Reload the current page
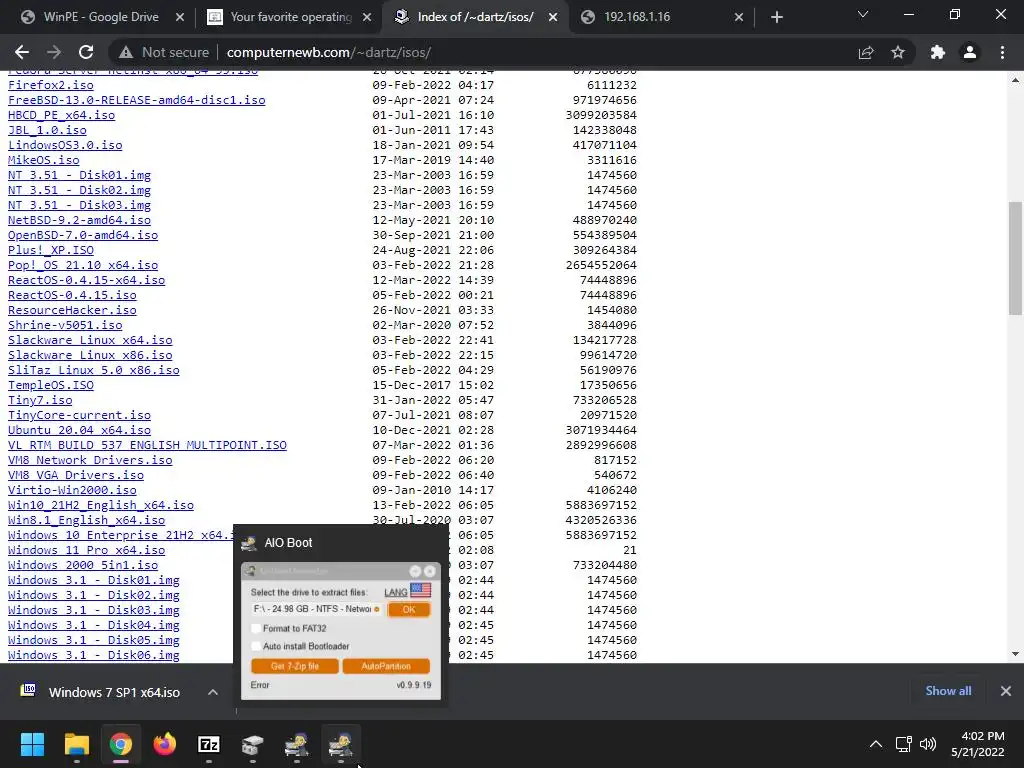Screen dimensions: 1024x768 86,52
